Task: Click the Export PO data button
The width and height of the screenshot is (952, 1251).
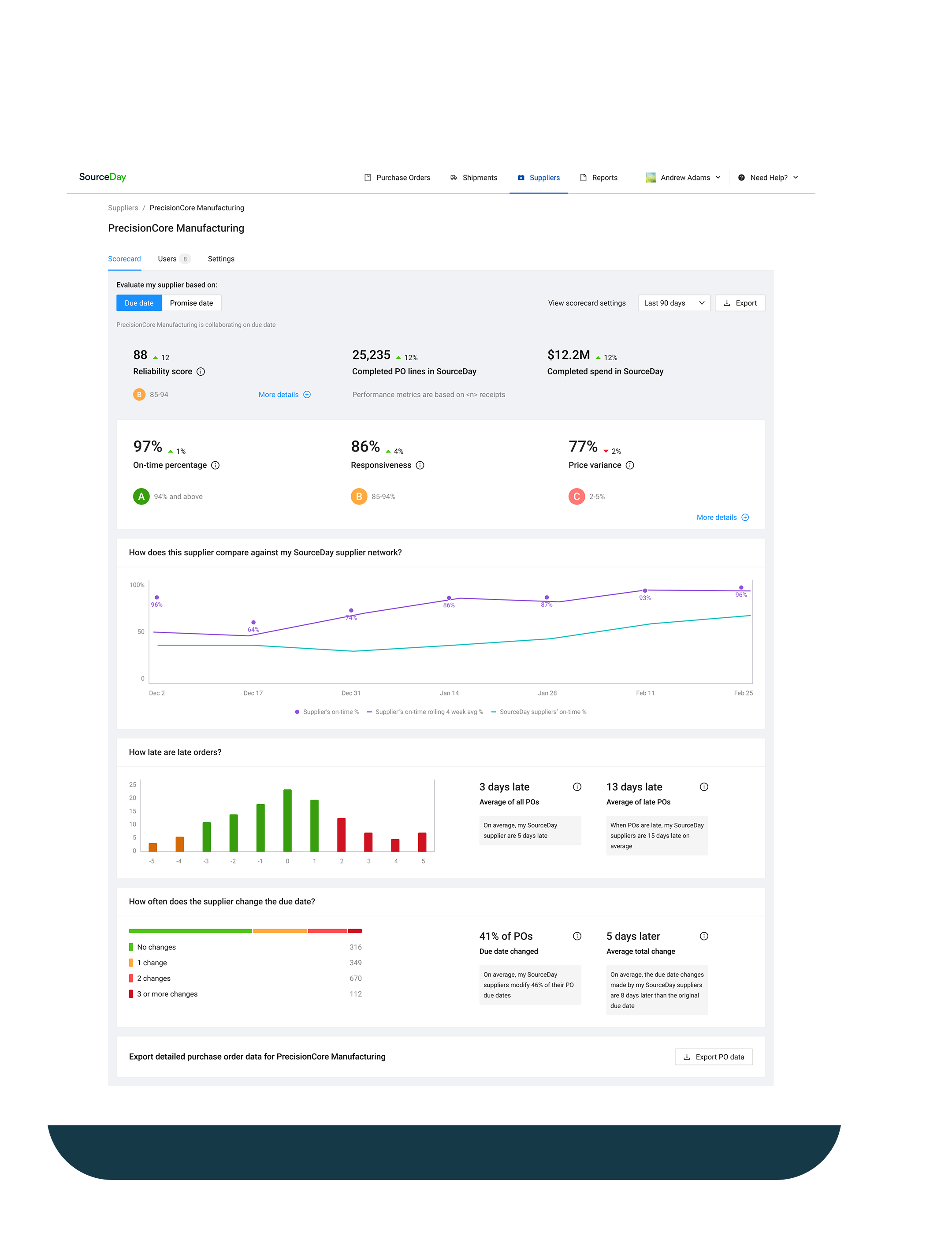Action: 714,1057
